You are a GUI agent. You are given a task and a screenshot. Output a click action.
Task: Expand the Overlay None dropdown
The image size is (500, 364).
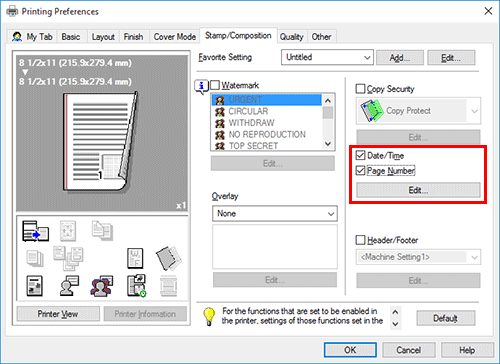coord(275,214)
